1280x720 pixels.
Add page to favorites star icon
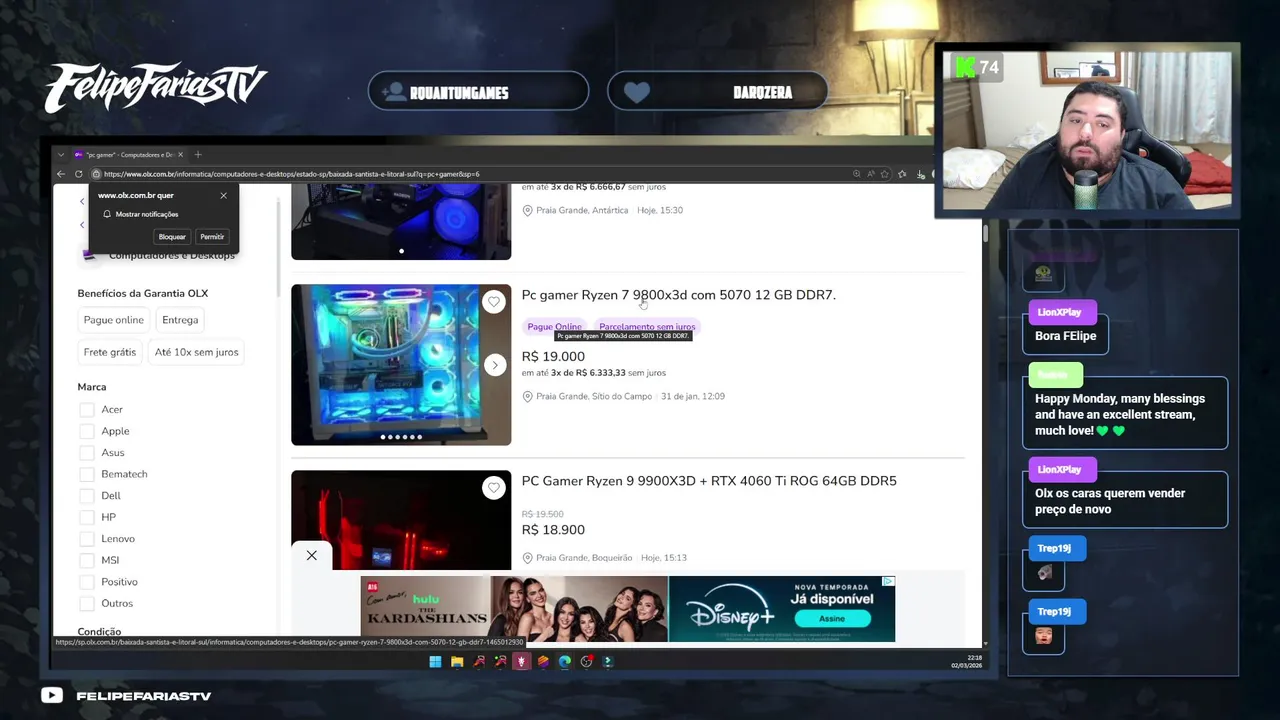[x=884, y=174]
